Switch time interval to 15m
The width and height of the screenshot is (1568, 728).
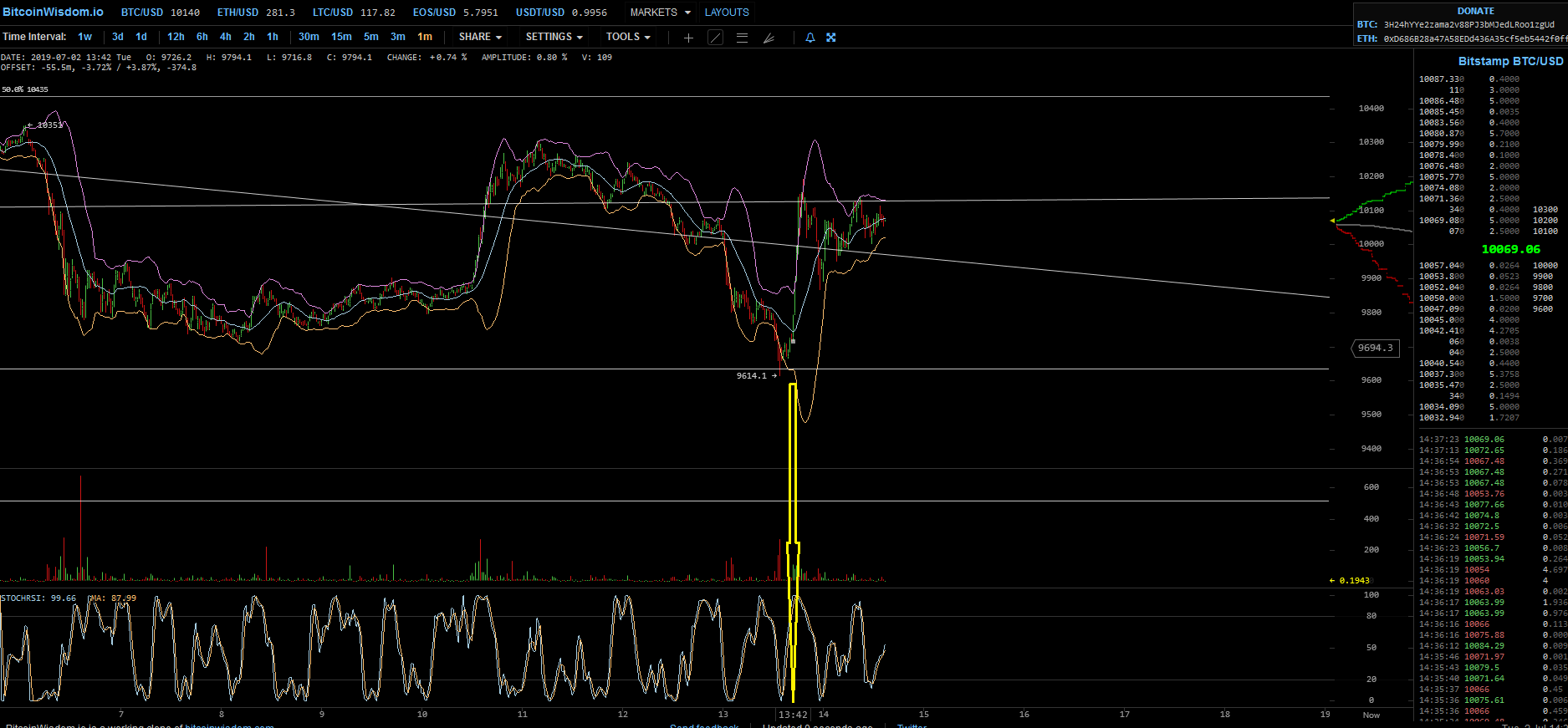click(x=341, y=37)
